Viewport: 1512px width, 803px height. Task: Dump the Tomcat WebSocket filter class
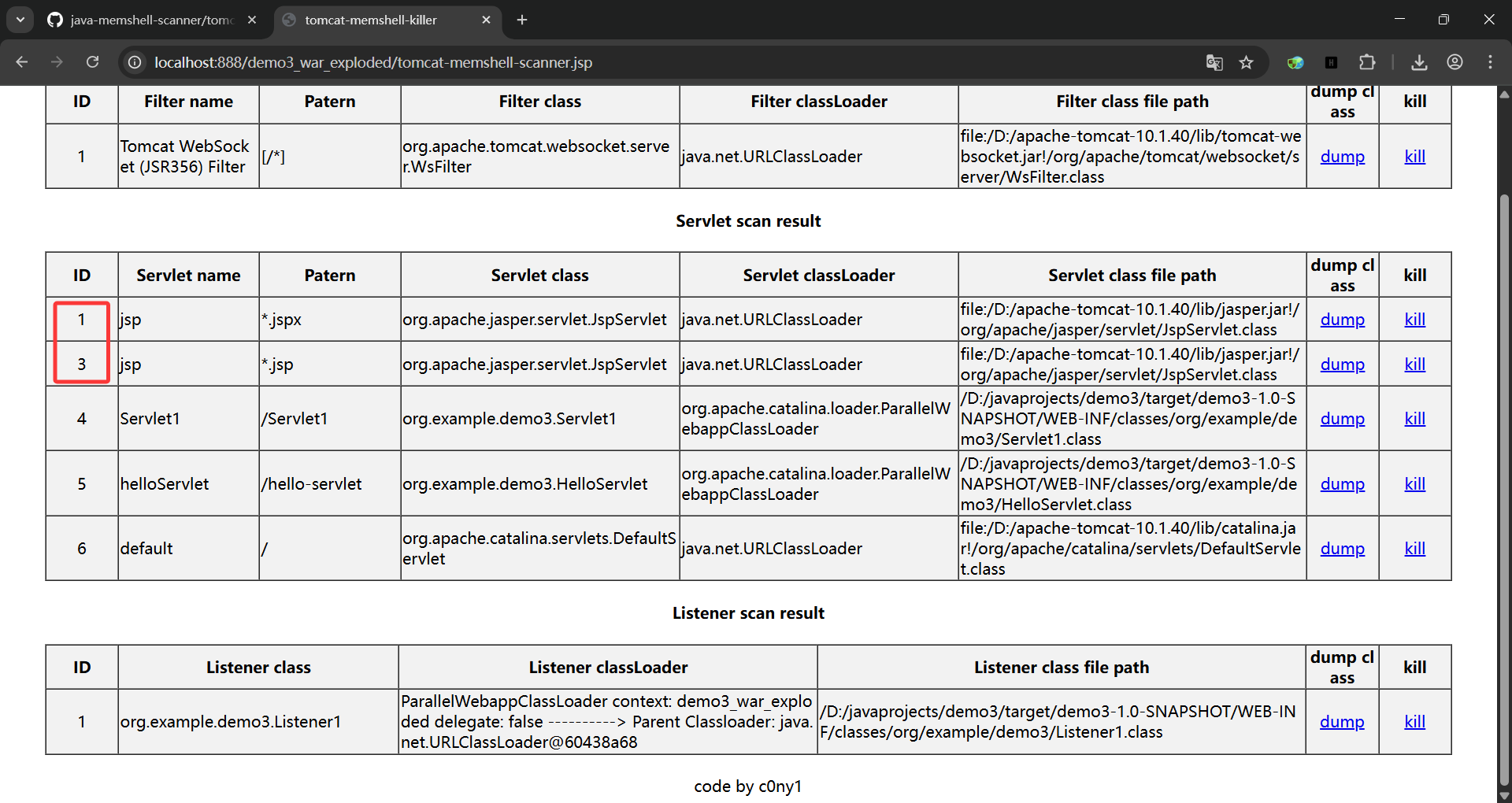coord(1342,157)
